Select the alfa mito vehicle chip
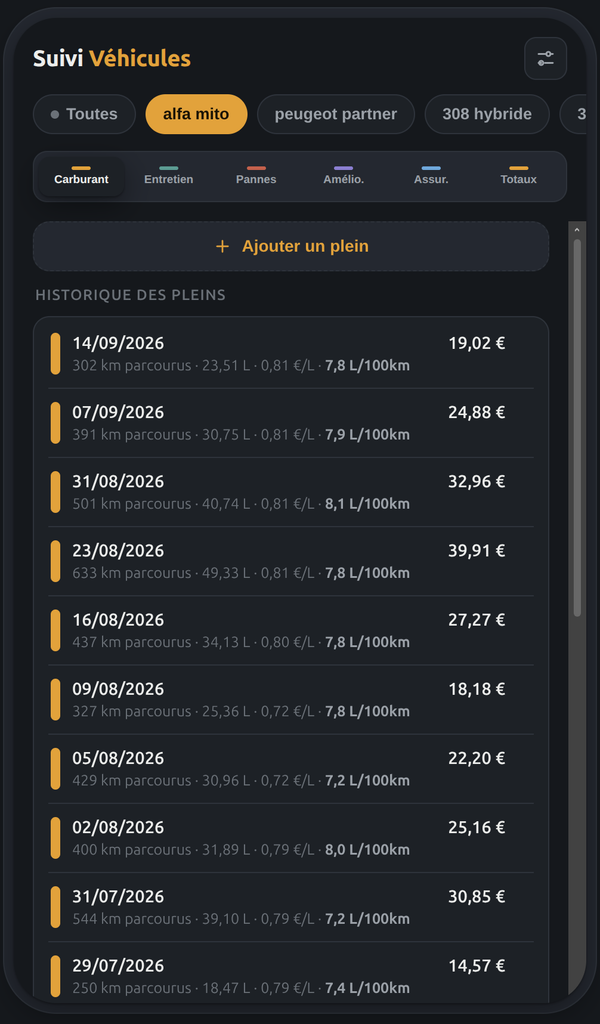This screenshot has width=600, height=1024. coord(196,114)
